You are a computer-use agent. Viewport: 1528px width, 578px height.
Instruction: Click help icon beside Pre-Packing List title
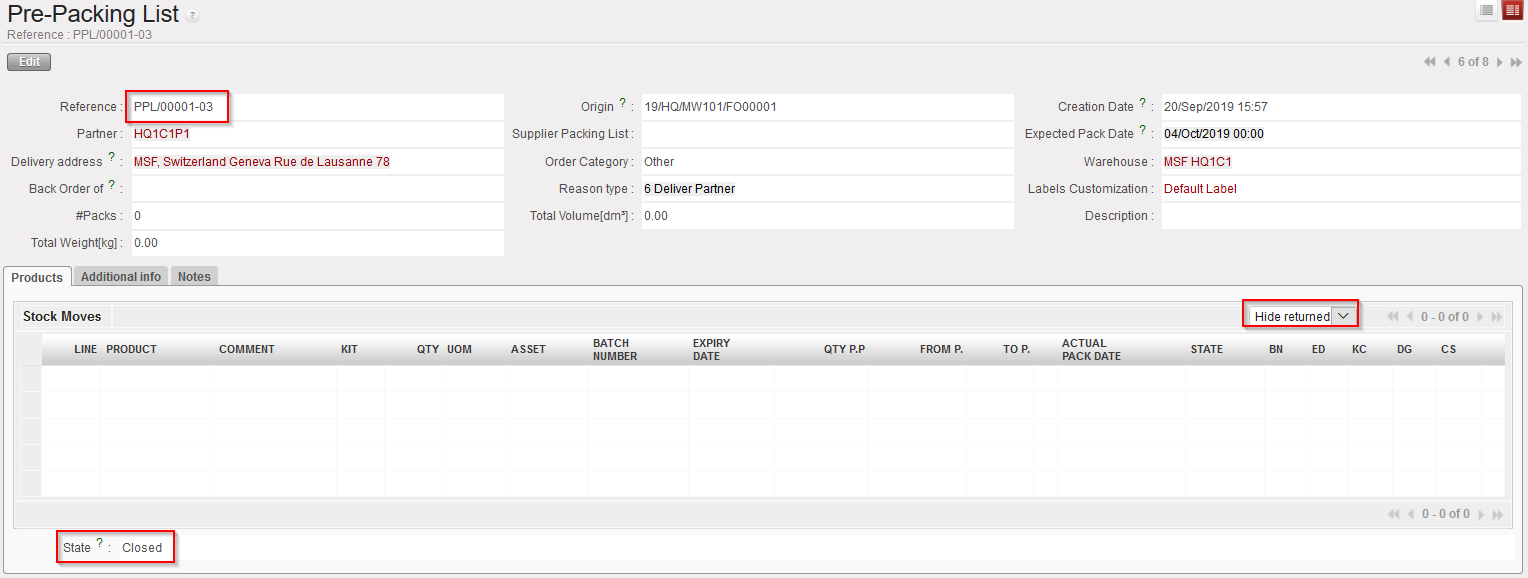pos(192,17)
